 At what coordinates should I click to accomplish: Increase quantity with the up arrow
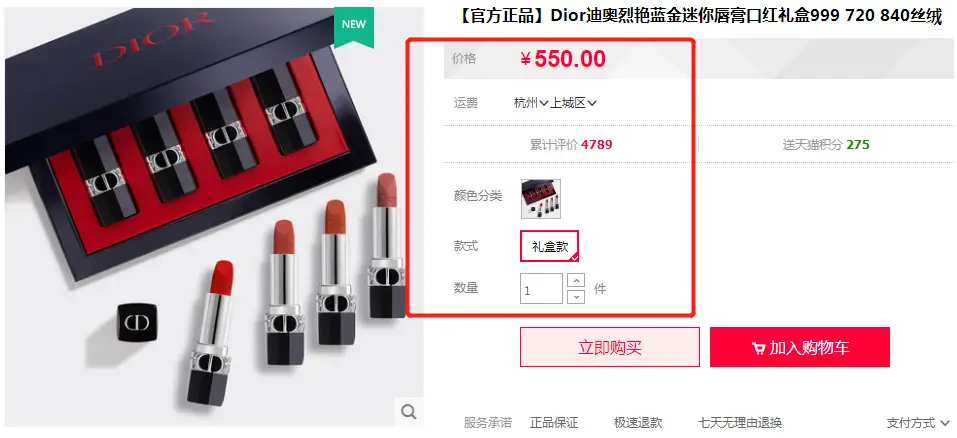coord(576,281)
